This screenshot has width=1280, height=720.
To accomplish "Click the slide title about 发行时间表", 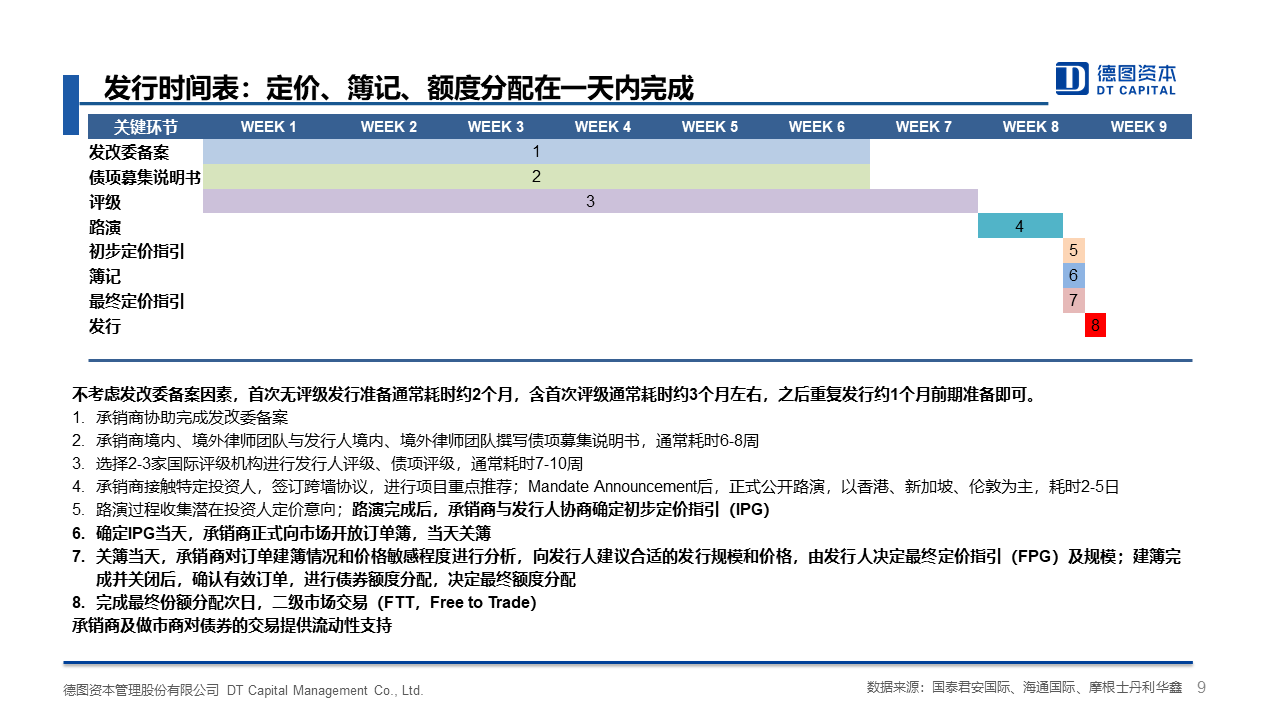I will tap(398, 88).
